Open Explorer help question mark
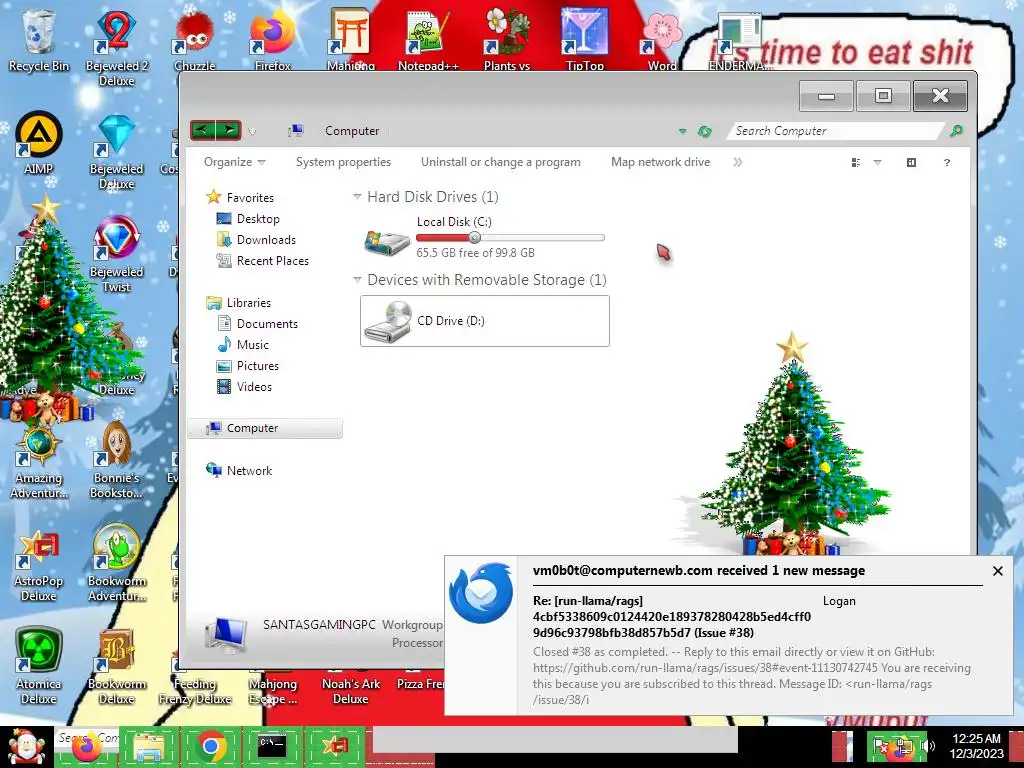This screenshot has height=768, width=1024. 947,163
